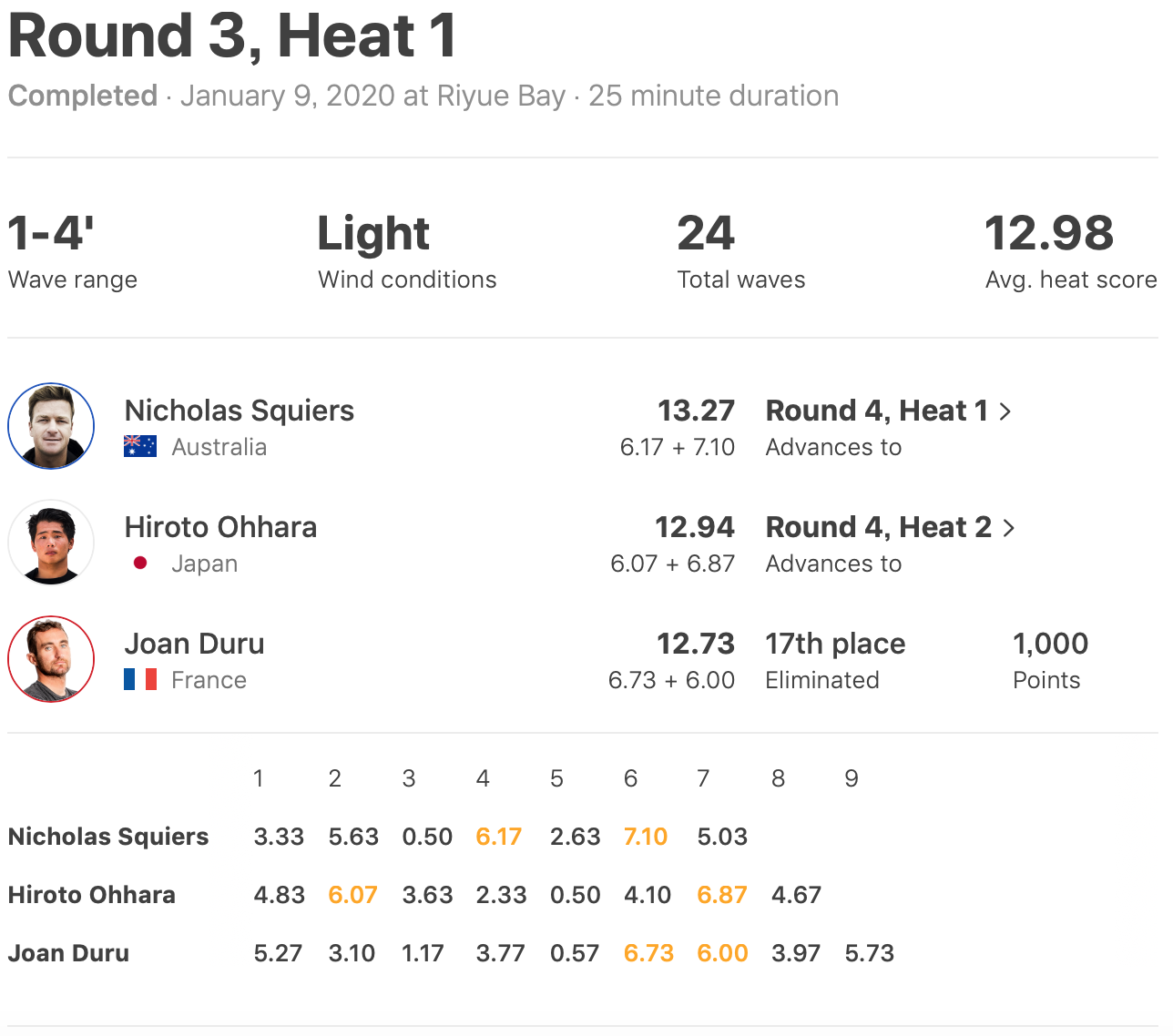
Task: Click Squiers' total heat score 13.27
Action: (x=696, y=411)
